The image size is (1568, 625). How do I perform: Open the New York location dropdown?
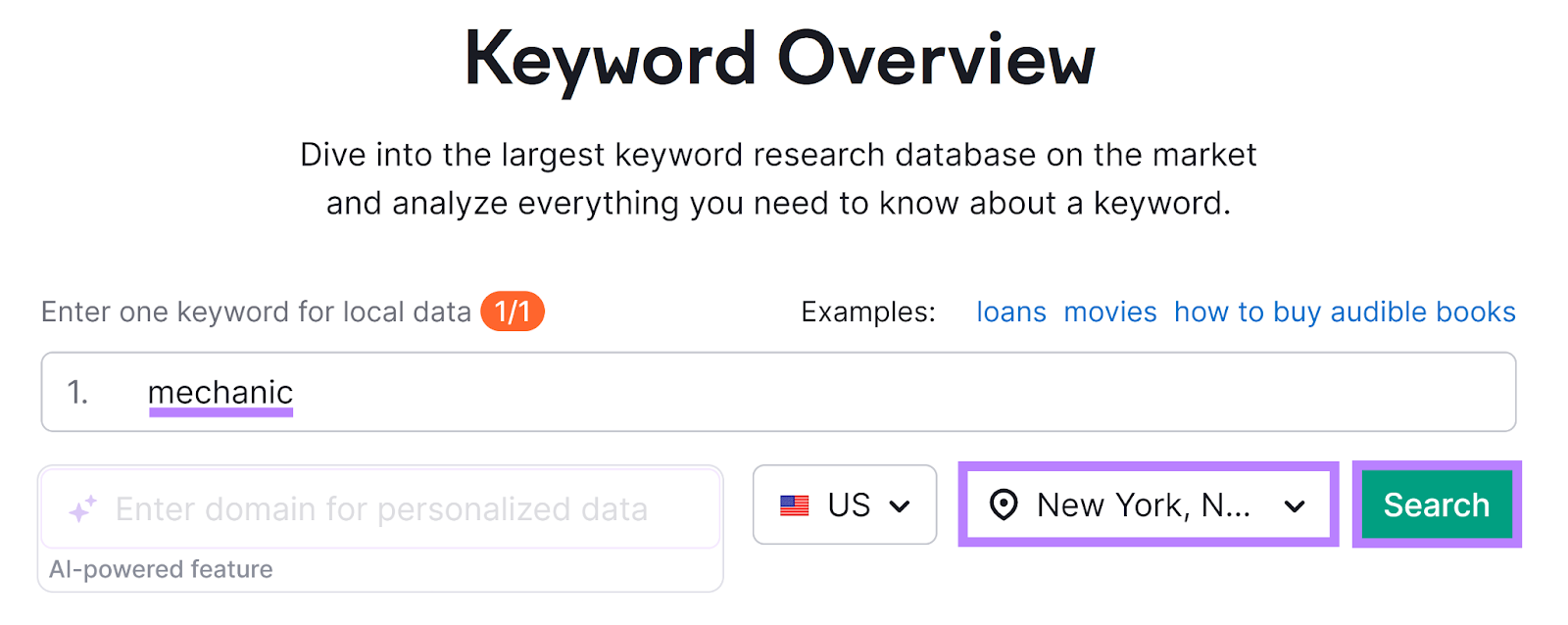point(1147,505)
